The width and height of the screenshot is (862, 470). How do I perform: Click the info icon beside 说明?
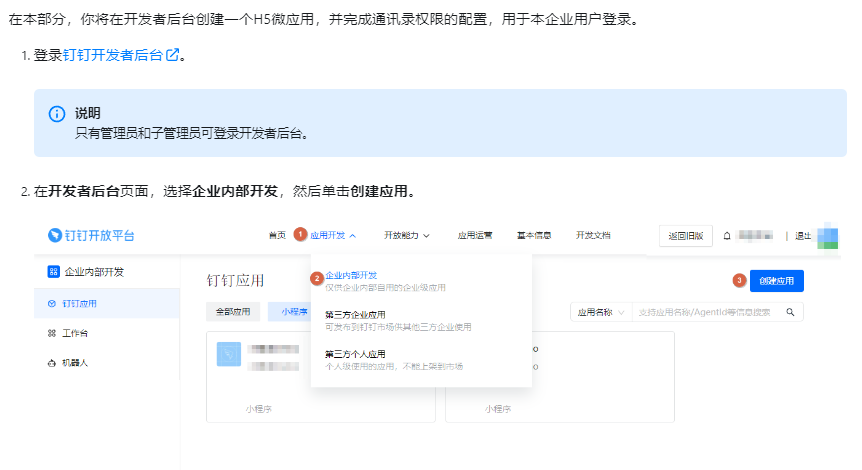[x=57, y=114]
